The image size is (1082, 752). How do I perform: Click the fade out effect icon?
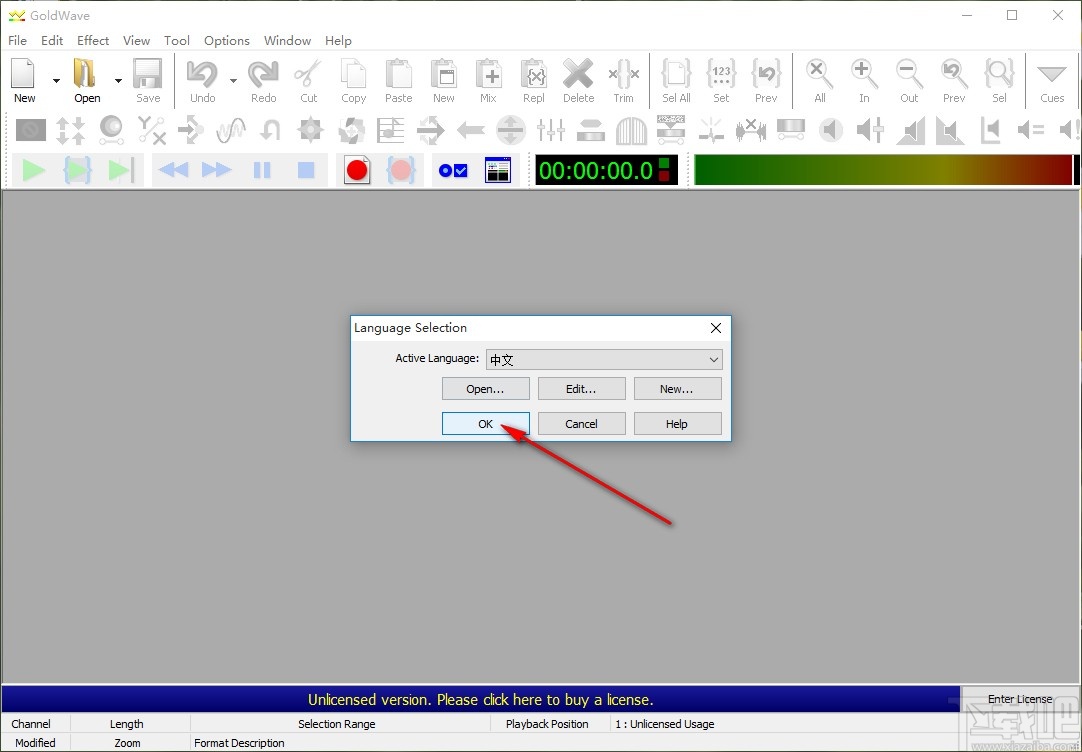(950, 130)
